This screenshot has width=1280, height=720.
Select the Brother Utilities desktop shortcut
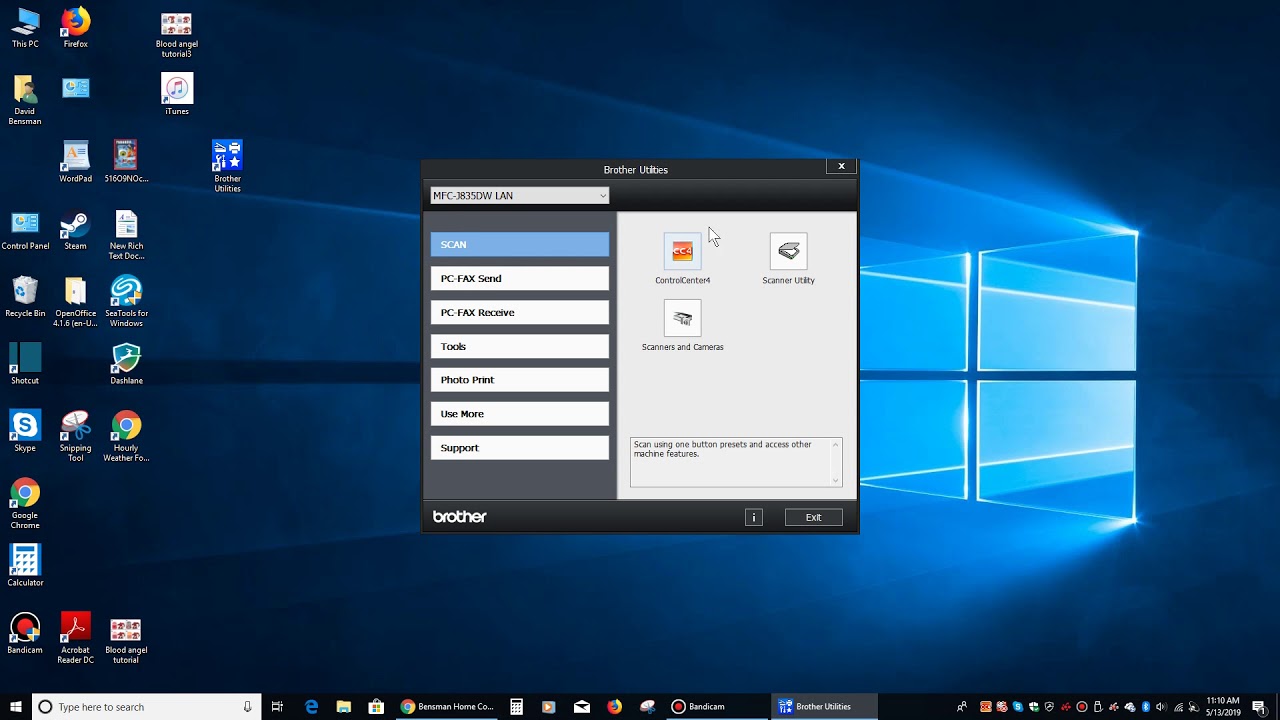point(227,166)
